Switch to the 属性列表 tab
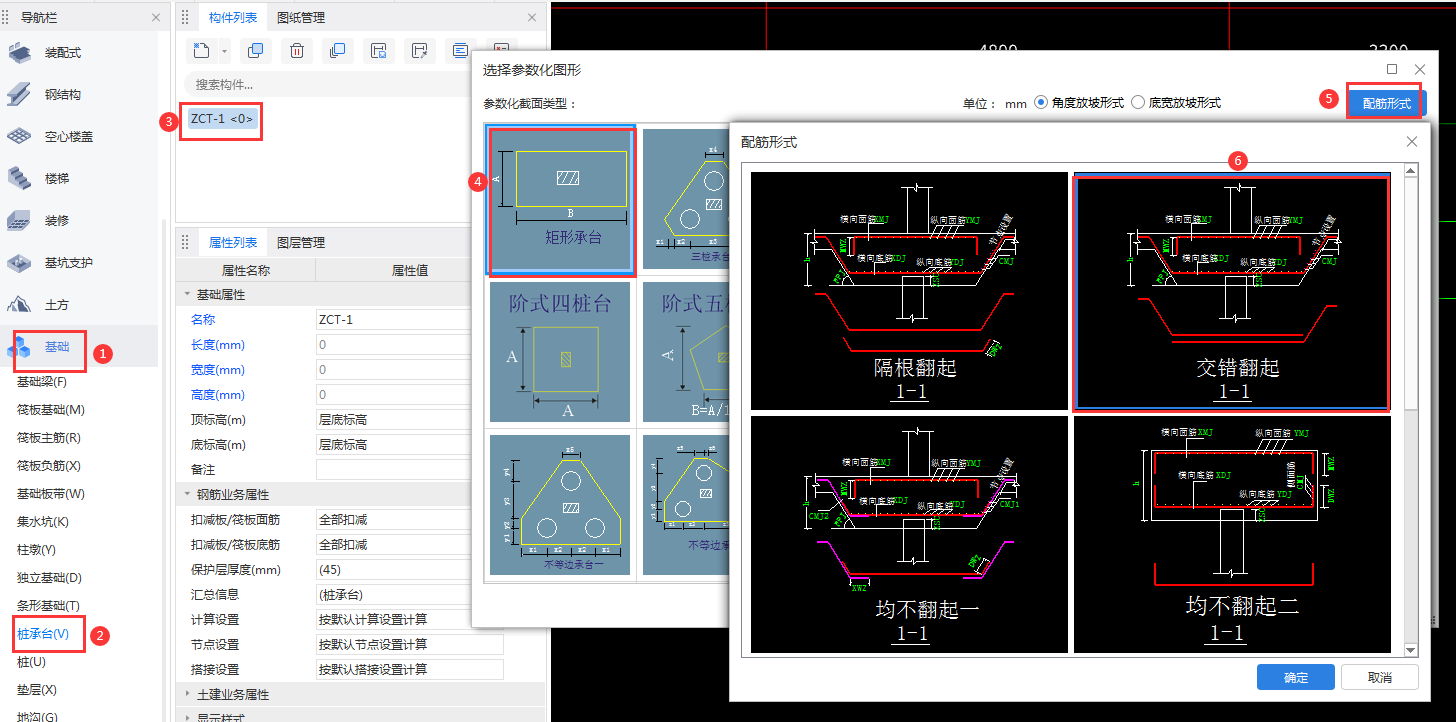This screenshot has width=1456, height=722. 233,242
